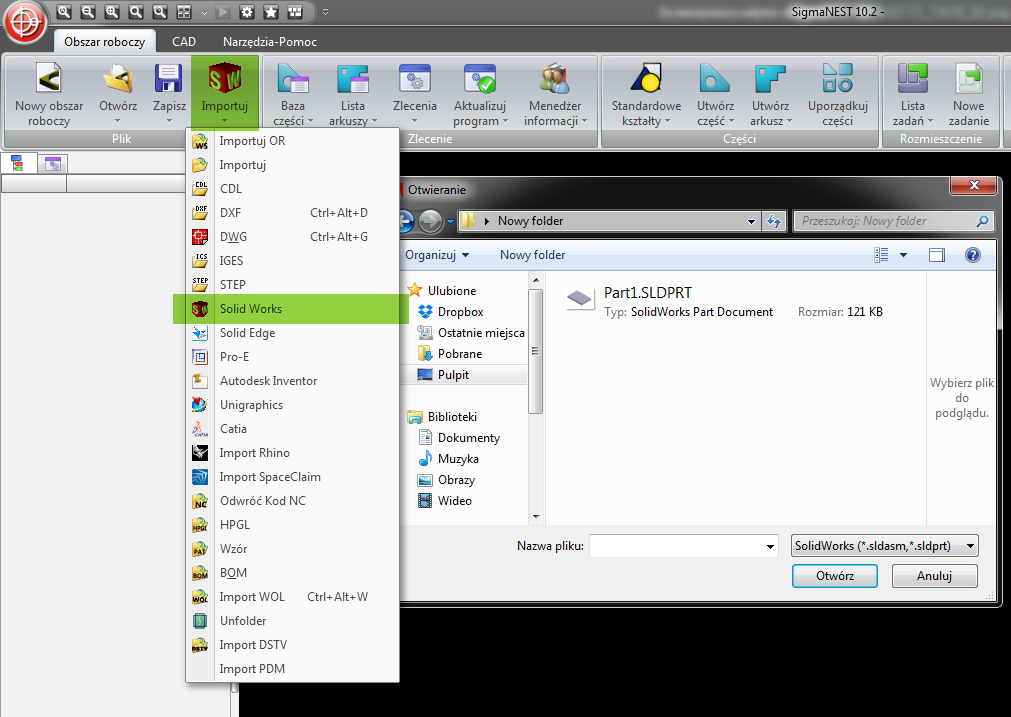Choose Import PDM menu entry
This screenshot has width=1011, height=717.
point(293,669)
